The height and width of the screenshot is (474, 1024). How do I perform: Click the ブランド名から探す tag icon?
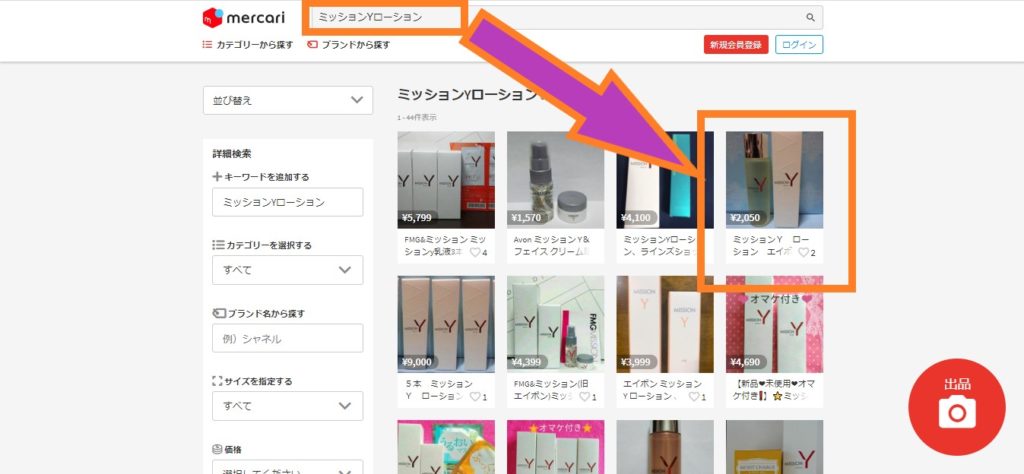click(219, 313)
